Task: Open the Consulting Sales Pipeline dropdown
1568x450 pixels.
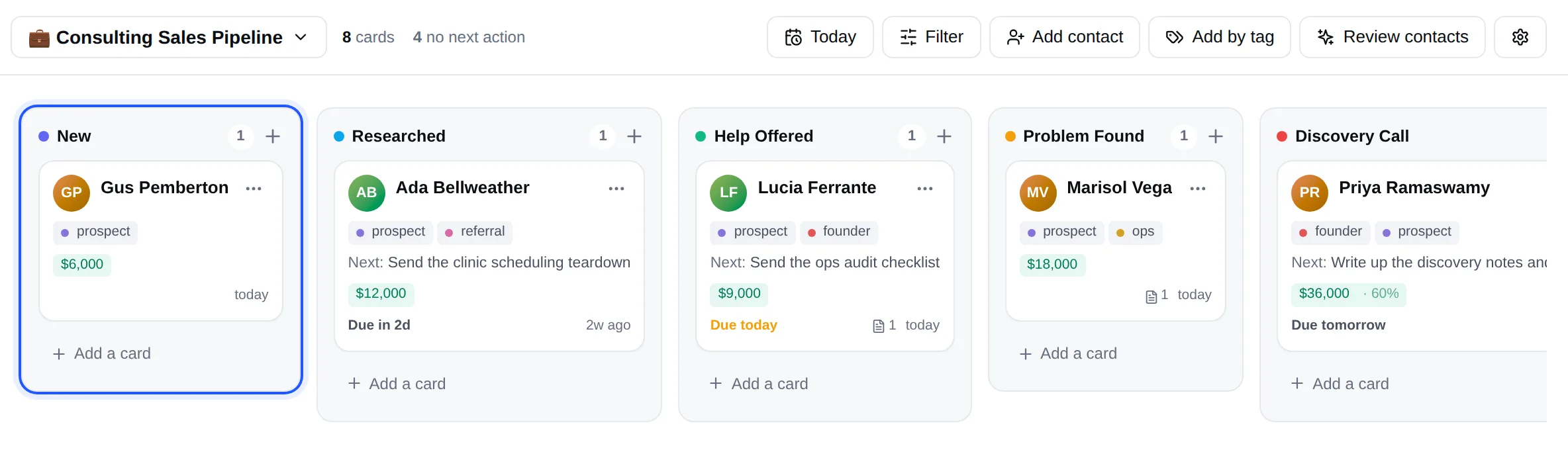Action: (169, 37)
